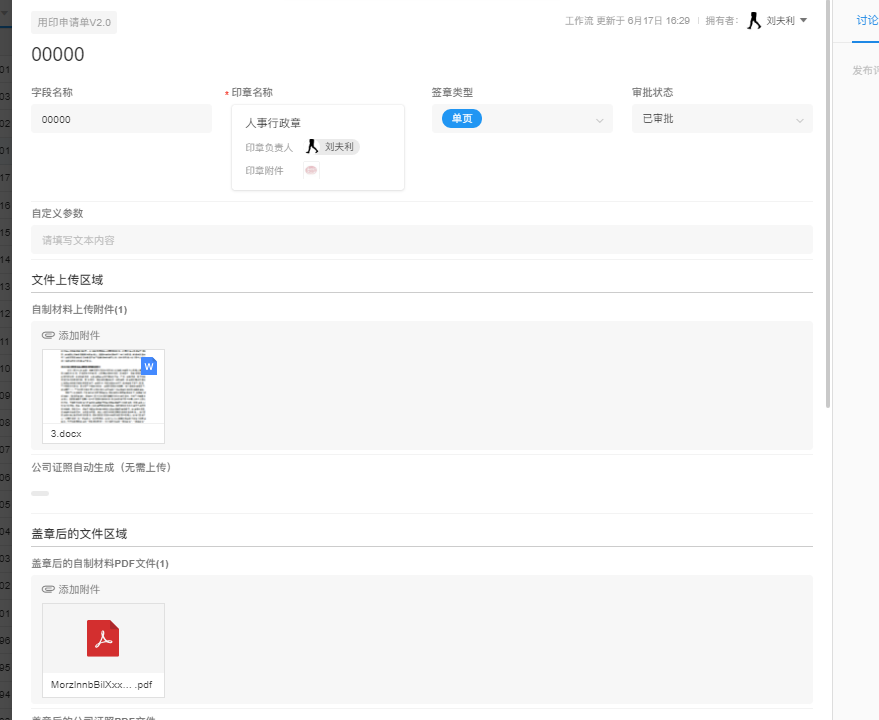Click the paperclip icon in 盖章后的自制材料PDF section
This screenshot has height=720, width=879.
point(47,589)
